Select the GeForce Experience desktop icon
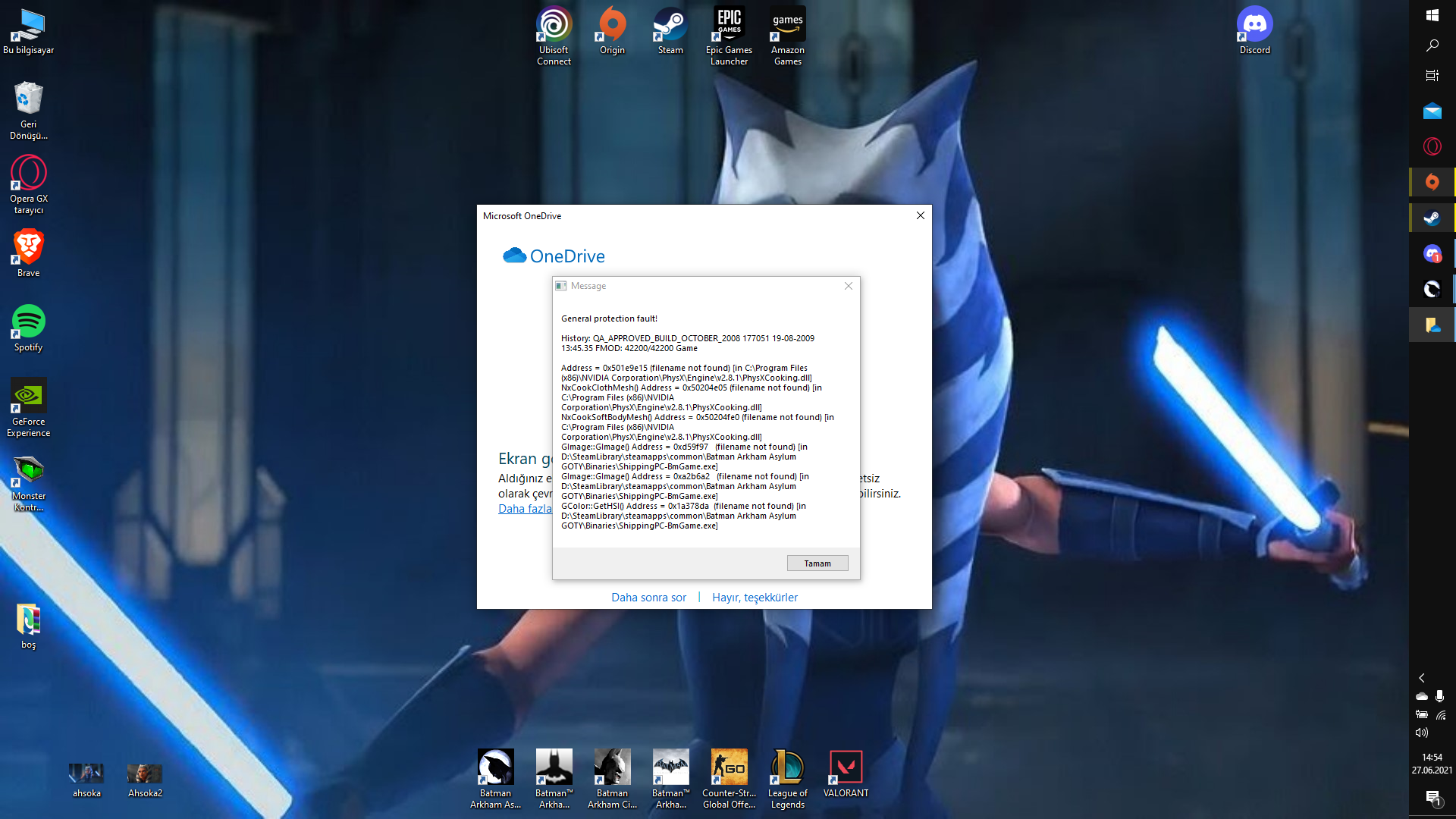The width and height of the screenshot is (1456, 819). [x=29, y=408]
